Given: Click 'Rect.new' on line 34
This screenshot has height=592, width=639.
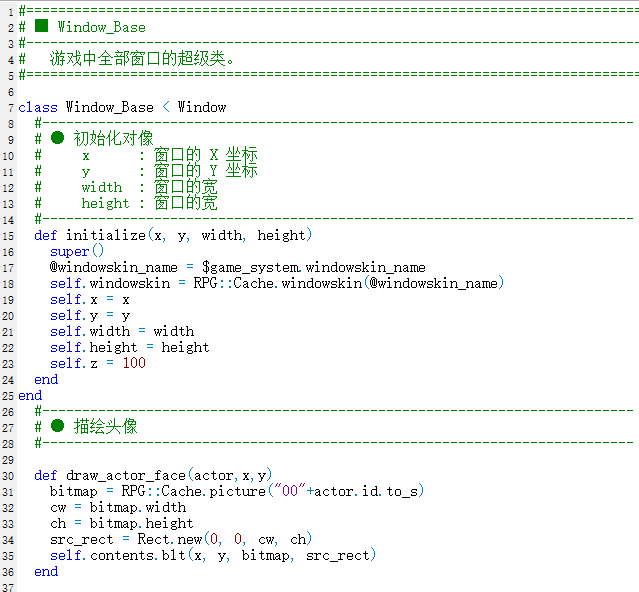Looking at the screenshot, I should point(170,539).
